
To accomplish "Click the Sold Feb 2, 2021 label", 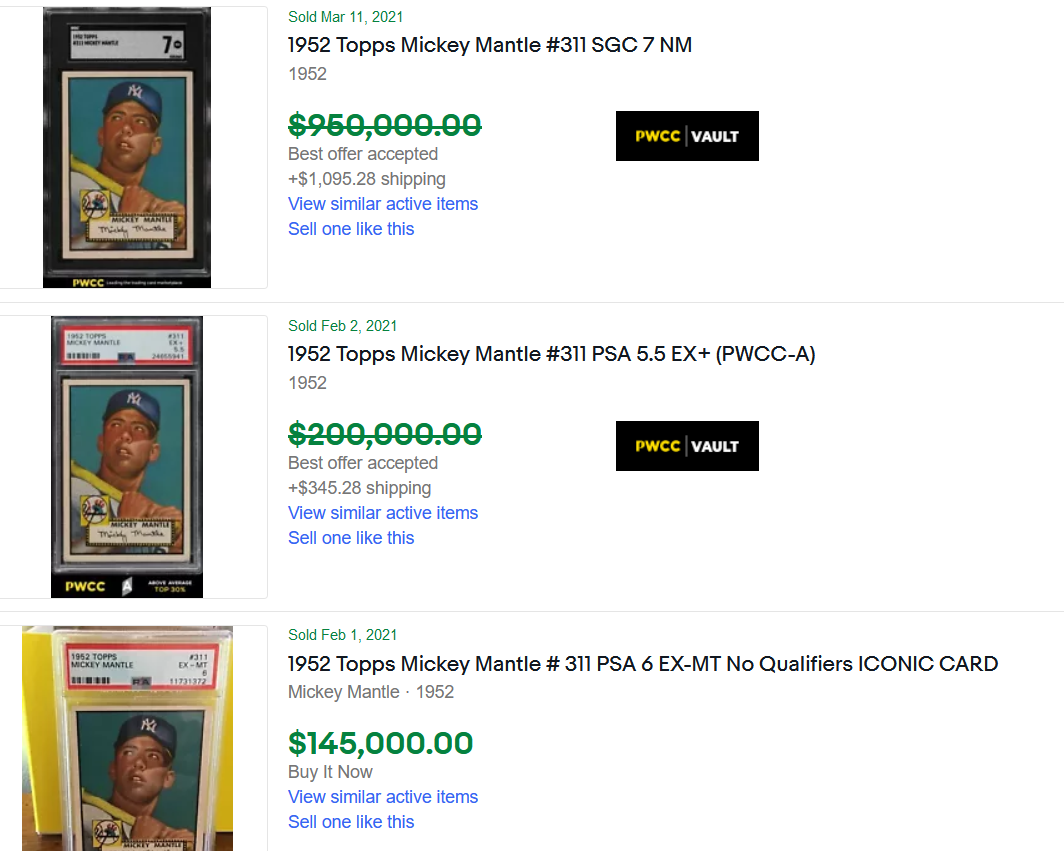I will pos(343,326).
